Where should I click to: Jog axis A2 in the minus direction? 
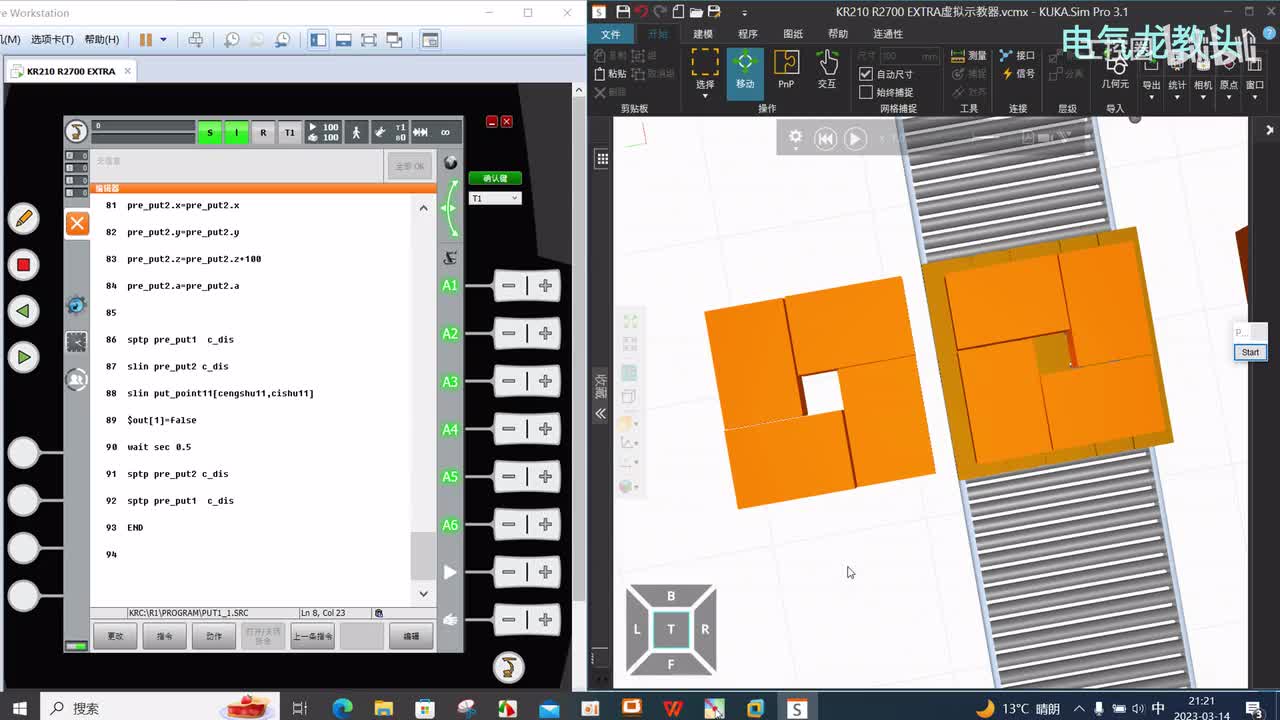pos(509,333)
